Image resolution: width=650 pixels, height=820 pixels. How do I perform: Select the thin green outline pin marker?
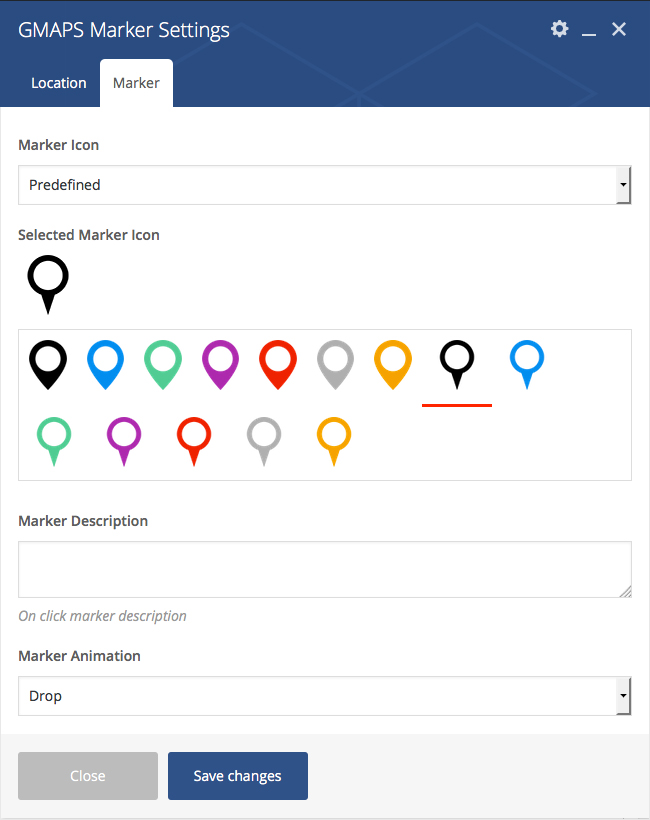click(54, 441)
